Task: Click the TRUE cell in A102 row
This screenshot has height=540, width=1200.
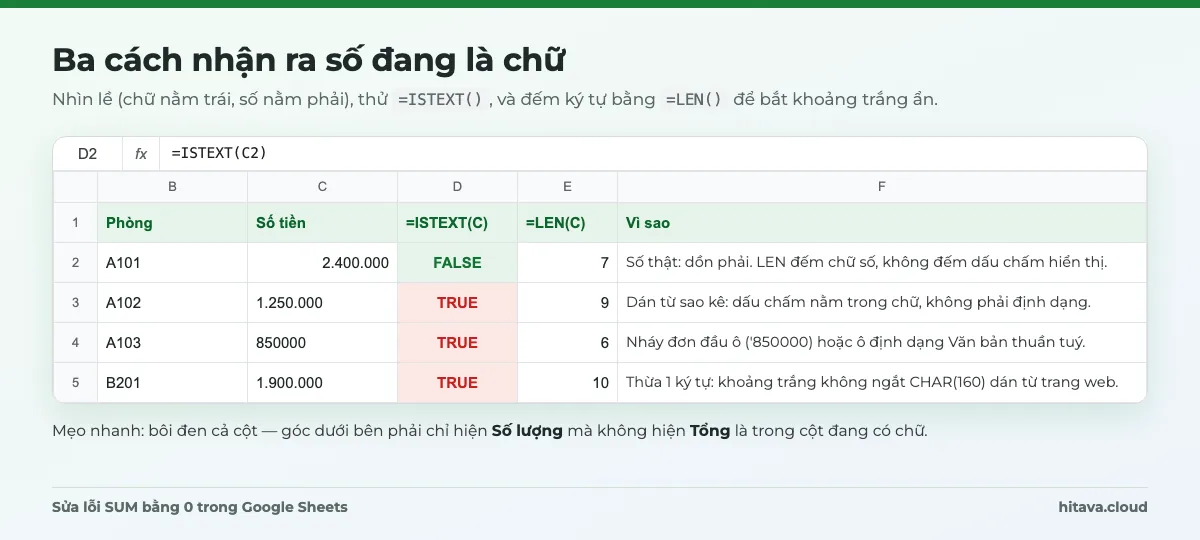Action: [x=458, y=303]
